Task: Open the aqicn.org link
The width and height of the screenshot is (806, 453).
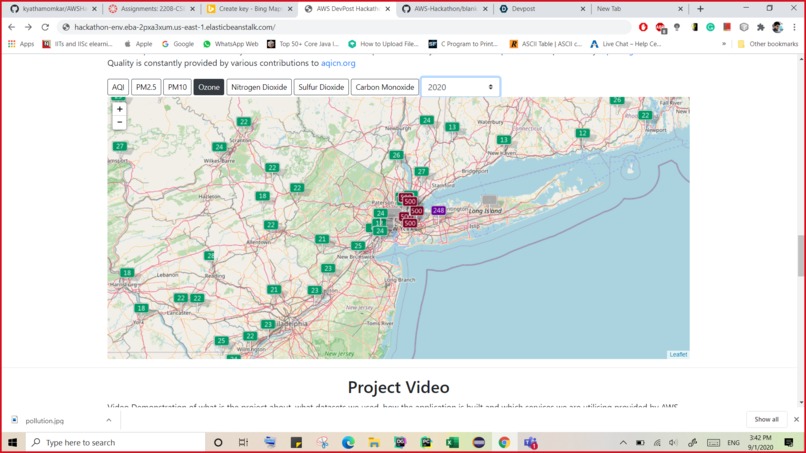Action: (338, 63)
